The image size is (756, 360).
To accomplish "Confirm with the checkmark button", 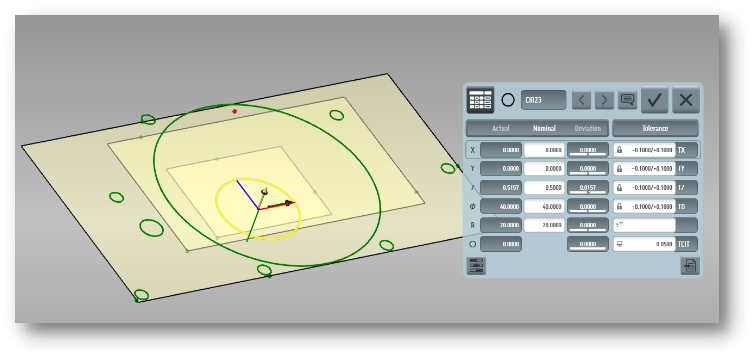I will pos(654,100).
